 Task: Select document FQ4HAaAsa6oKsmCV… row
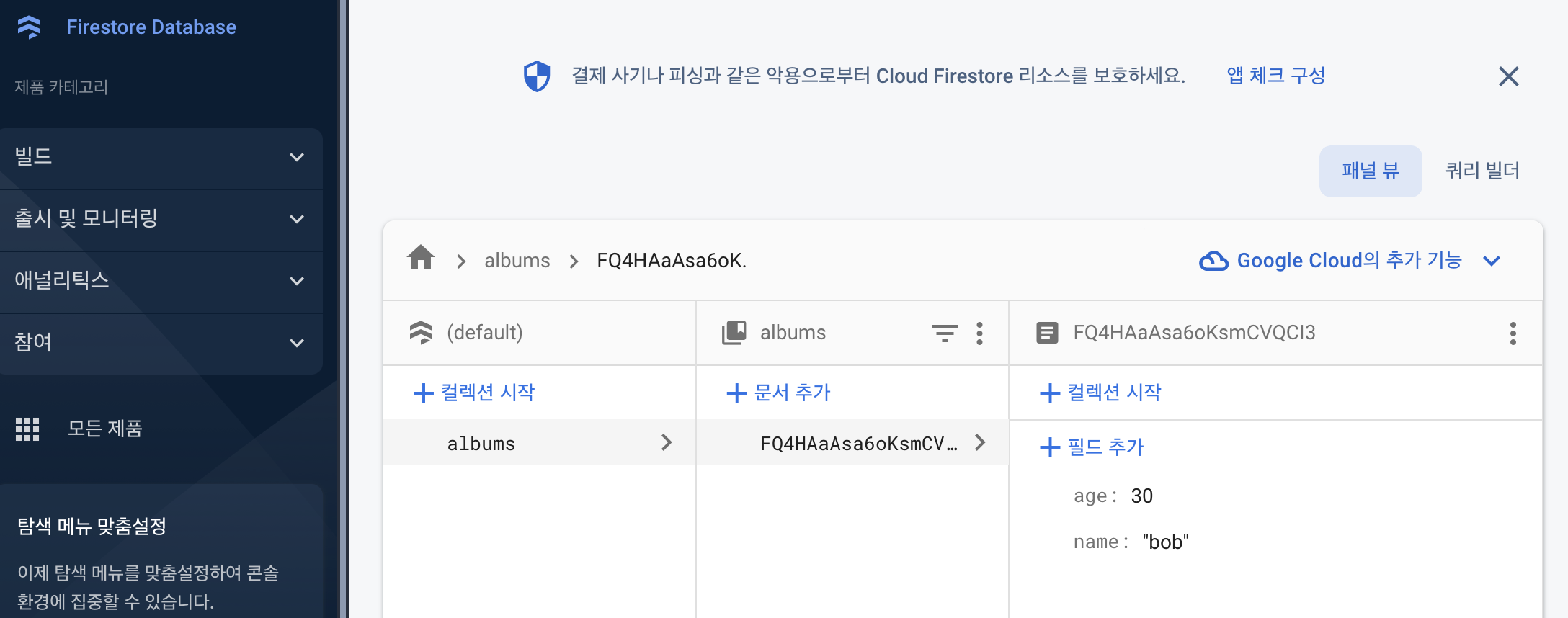pos(852,443)
